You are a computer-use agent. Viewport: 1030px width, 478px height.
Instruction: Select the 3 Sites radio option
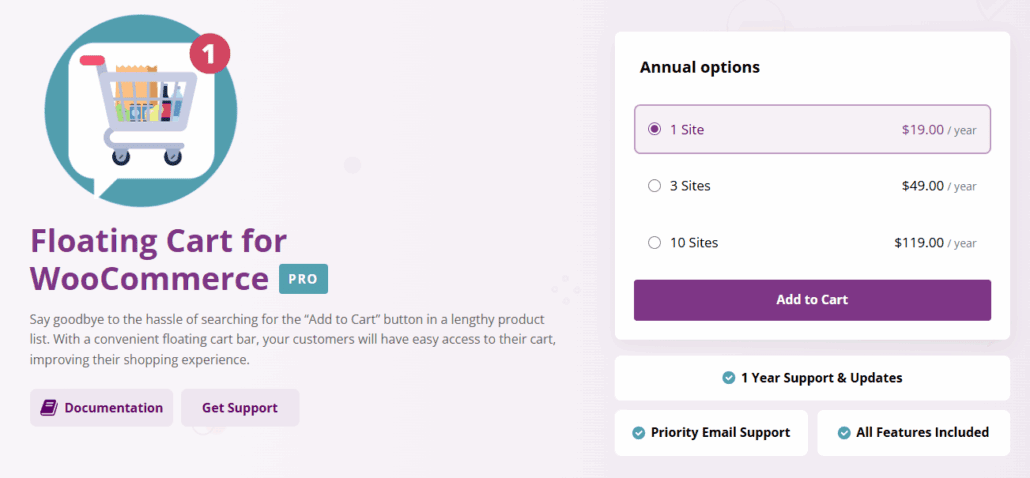[x=654, y=186]
